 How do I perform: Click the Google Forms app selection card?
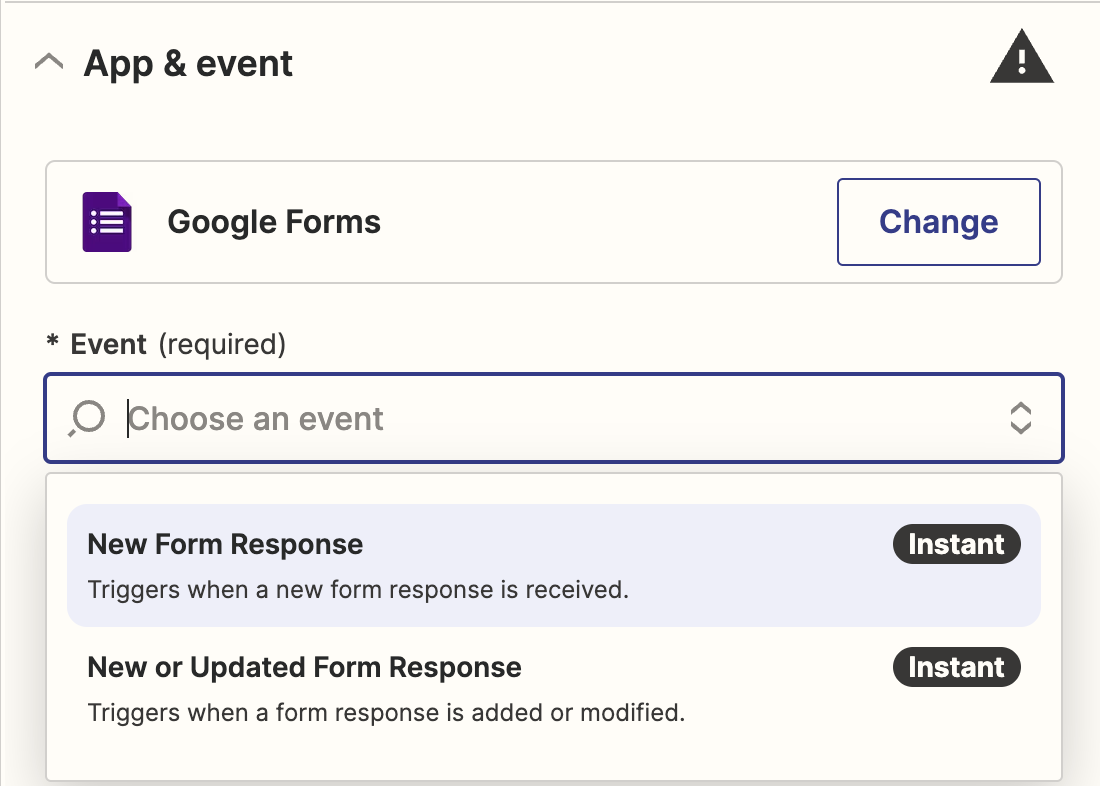pyautogui.click(x=554, y=222)
